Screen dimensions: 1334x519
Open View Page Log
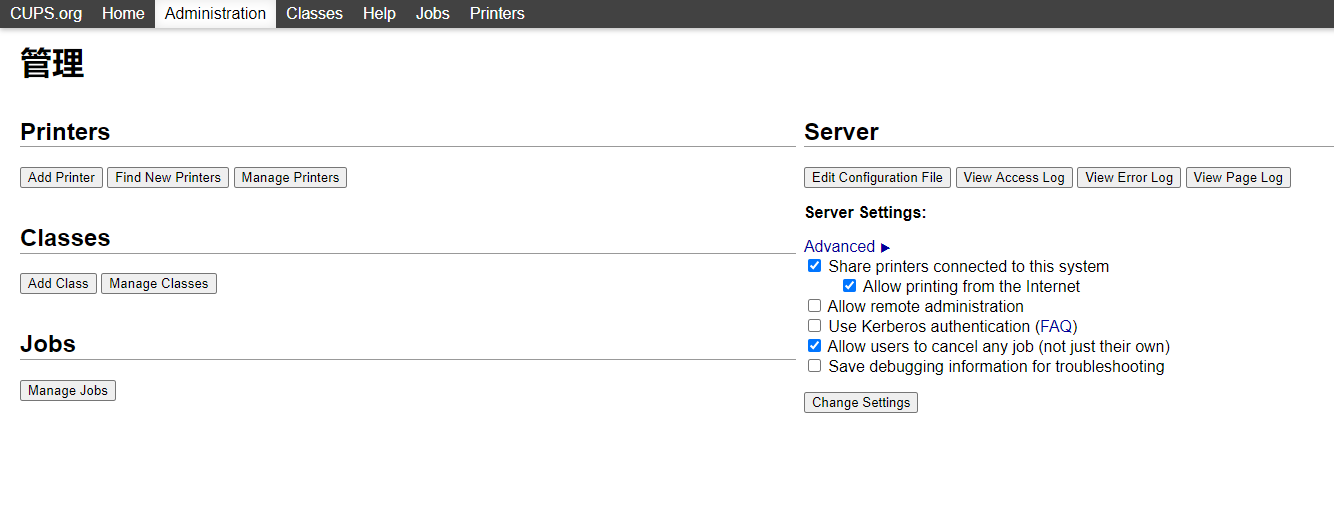click(x=1238, y=177)
